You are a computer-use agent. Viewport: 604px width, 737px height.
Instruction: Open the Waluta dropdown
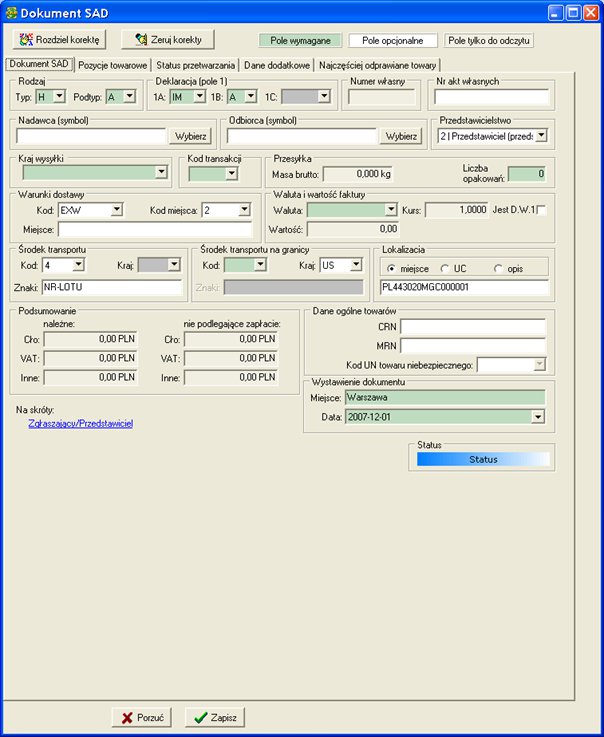(391, 210)
